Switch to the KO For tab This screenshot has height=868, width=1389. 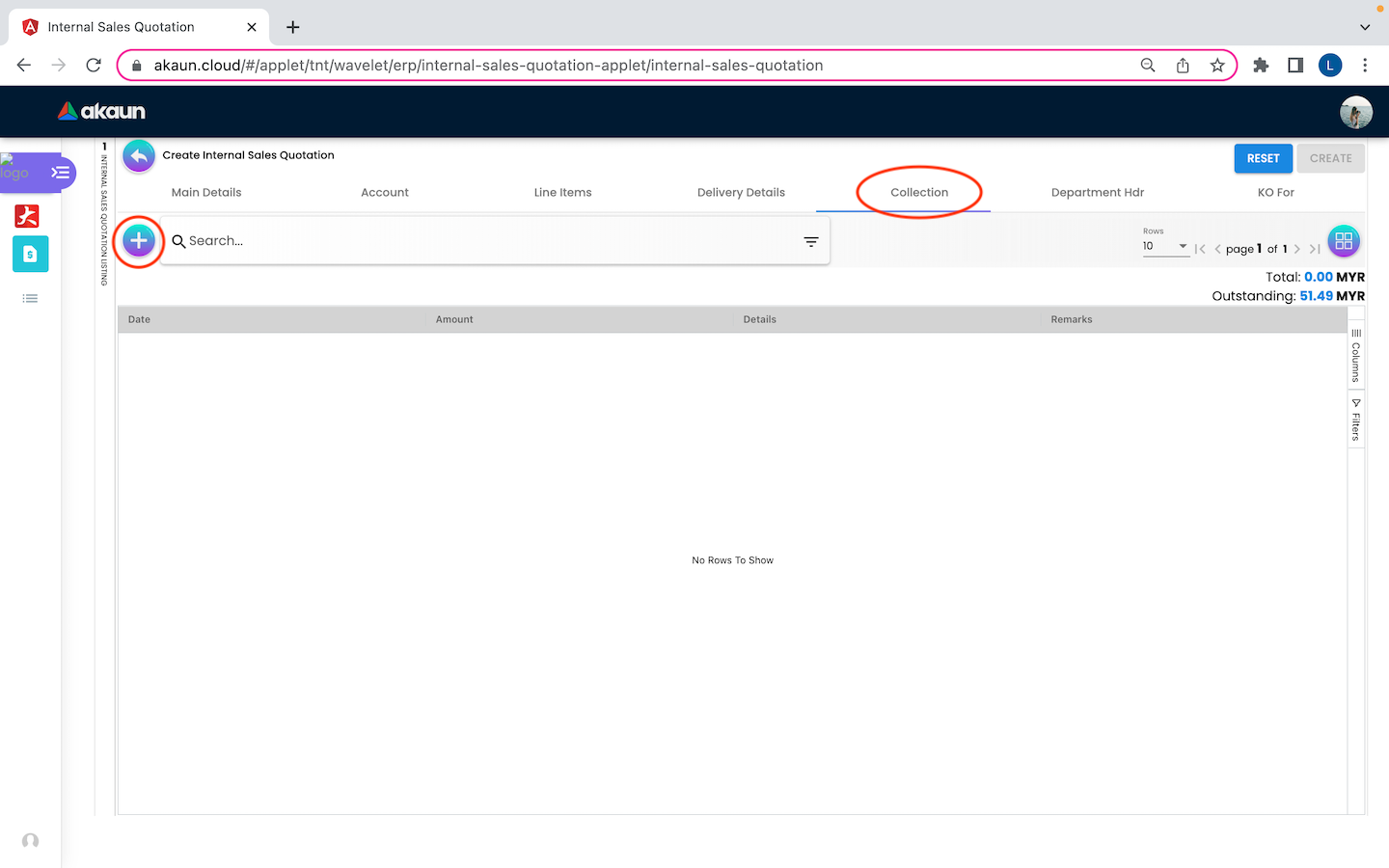tap(1276, 193)
